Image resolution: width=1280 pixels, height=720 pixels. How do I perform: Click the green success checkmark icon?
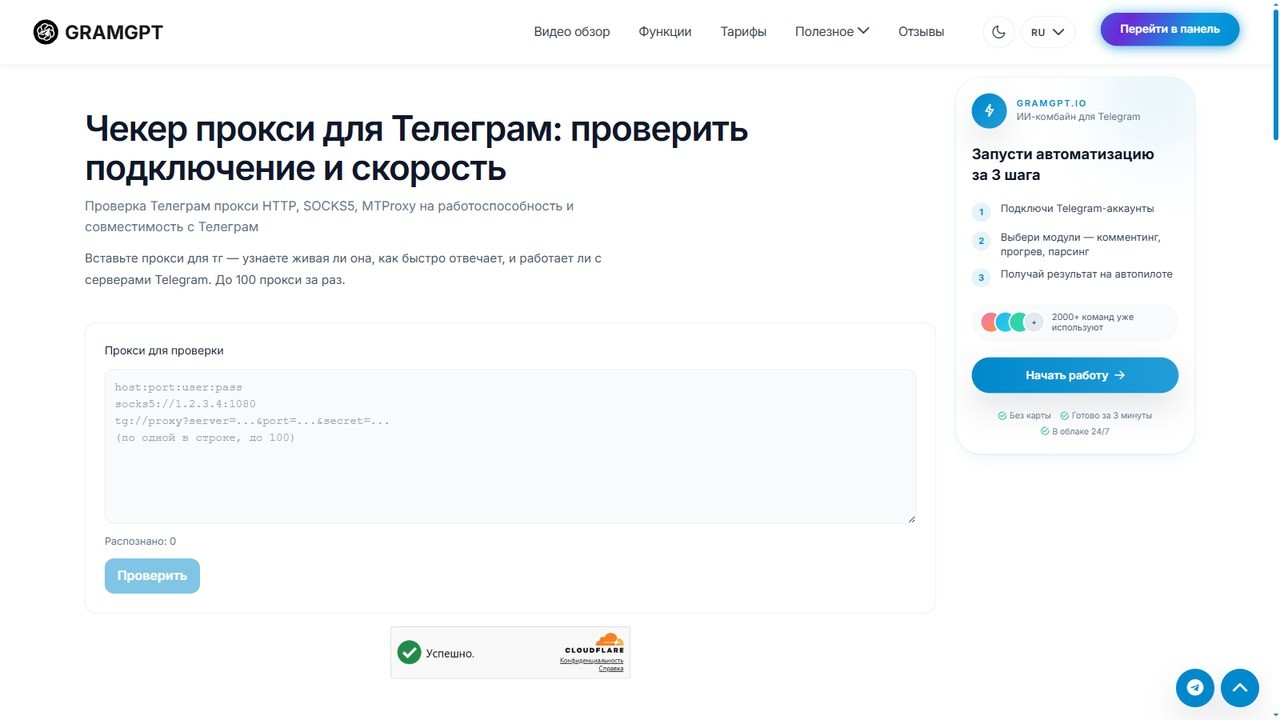409,653
